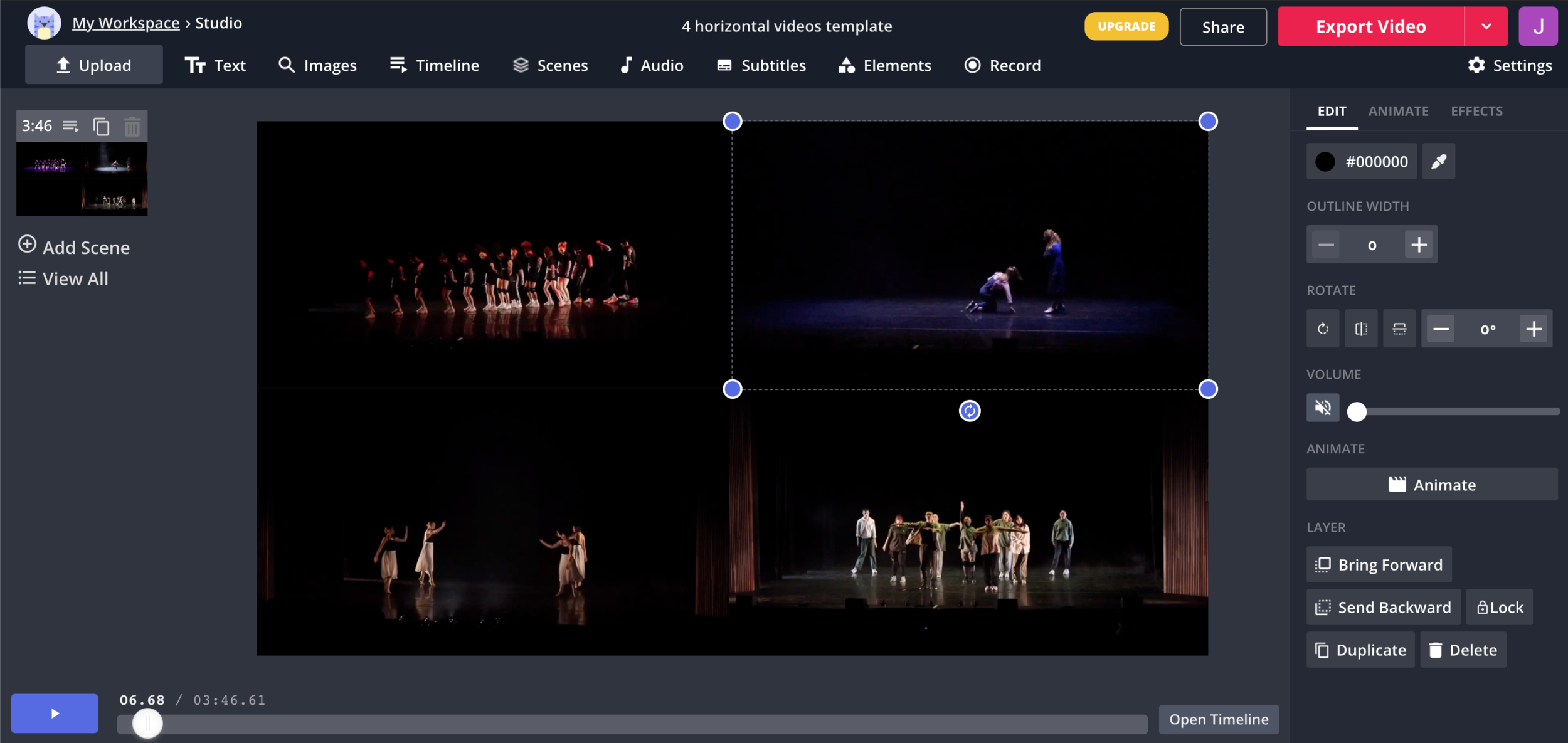The width and height of the screenshot is (1568, 743).
Task: Click the eyedropper color picker icon
Action: tap(1438, 162)
